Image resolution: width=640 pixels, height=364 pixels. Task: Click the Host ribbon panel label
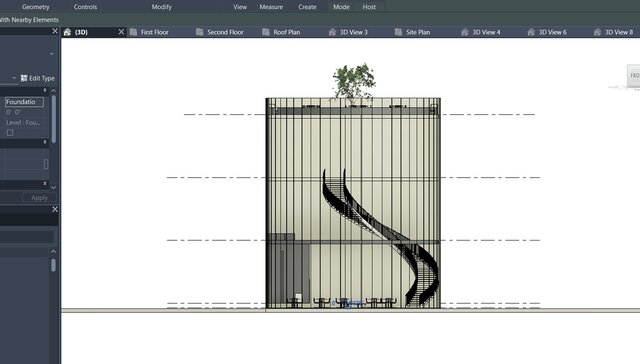369,7
